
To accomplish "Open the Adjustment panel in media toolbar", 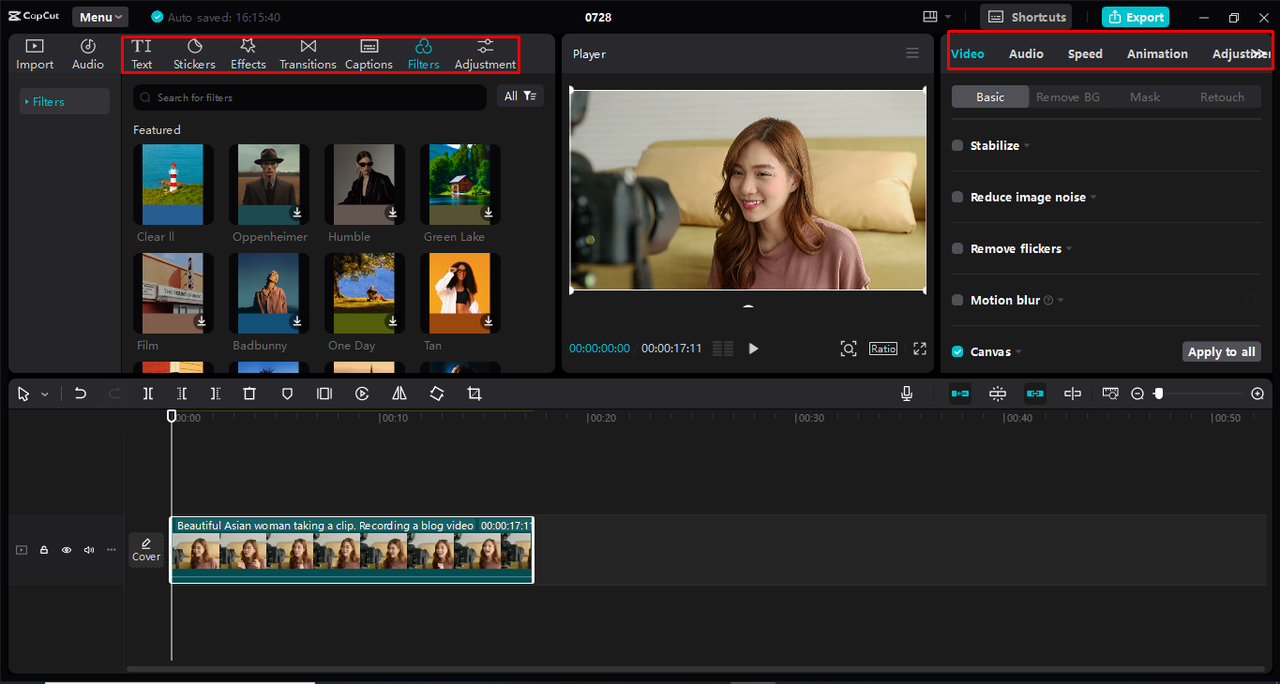I will click(x=485, y=54).
